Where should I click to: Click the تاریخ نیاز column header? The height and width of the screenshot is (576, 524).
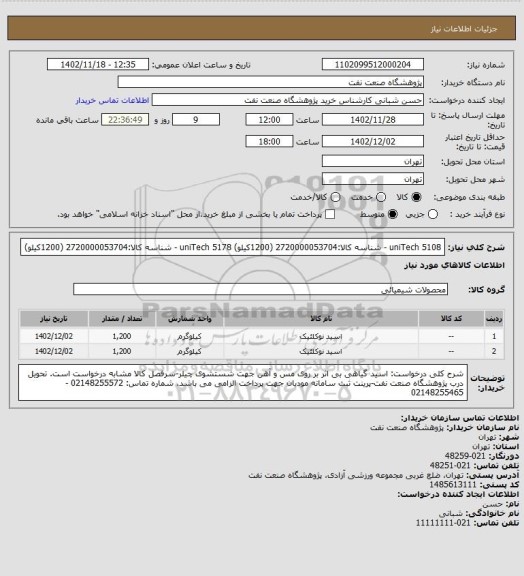coord(54,319)
